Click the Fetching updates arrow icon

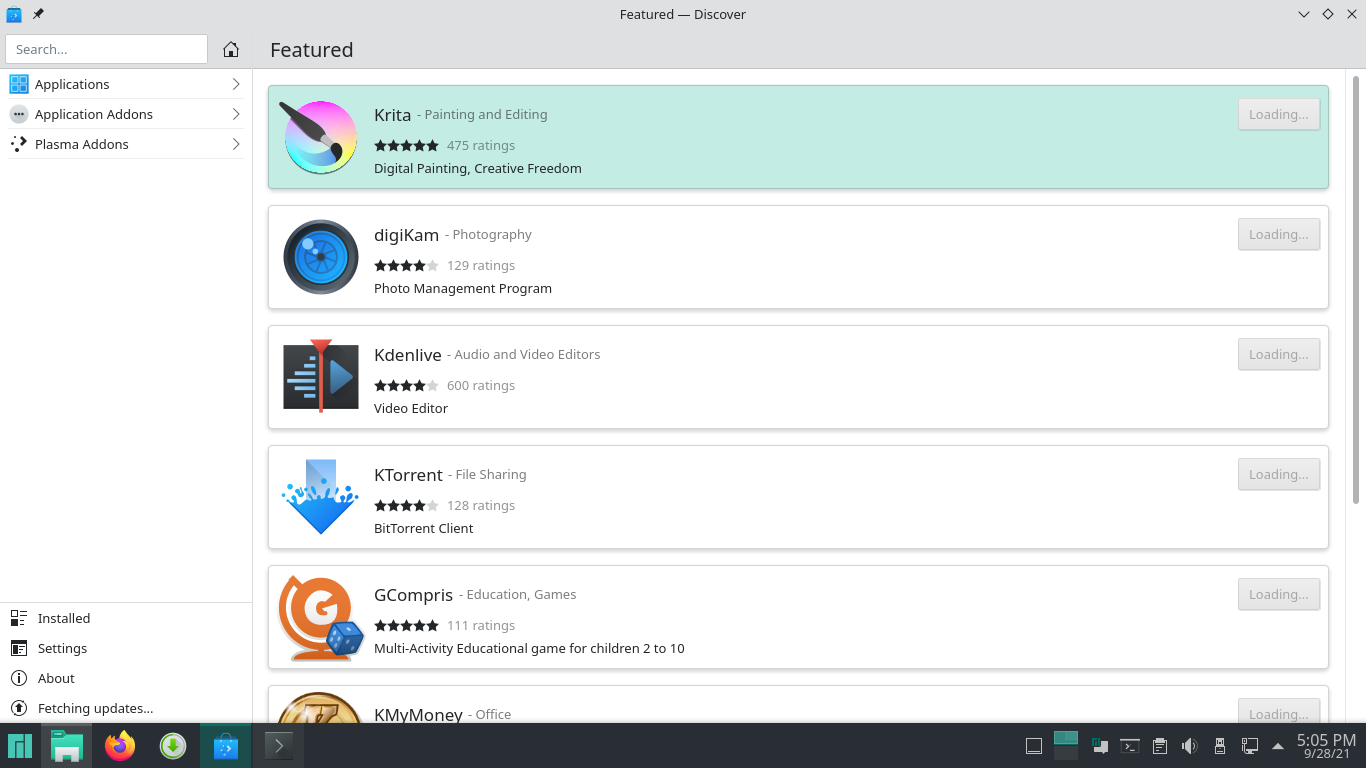tap(19, 708)
